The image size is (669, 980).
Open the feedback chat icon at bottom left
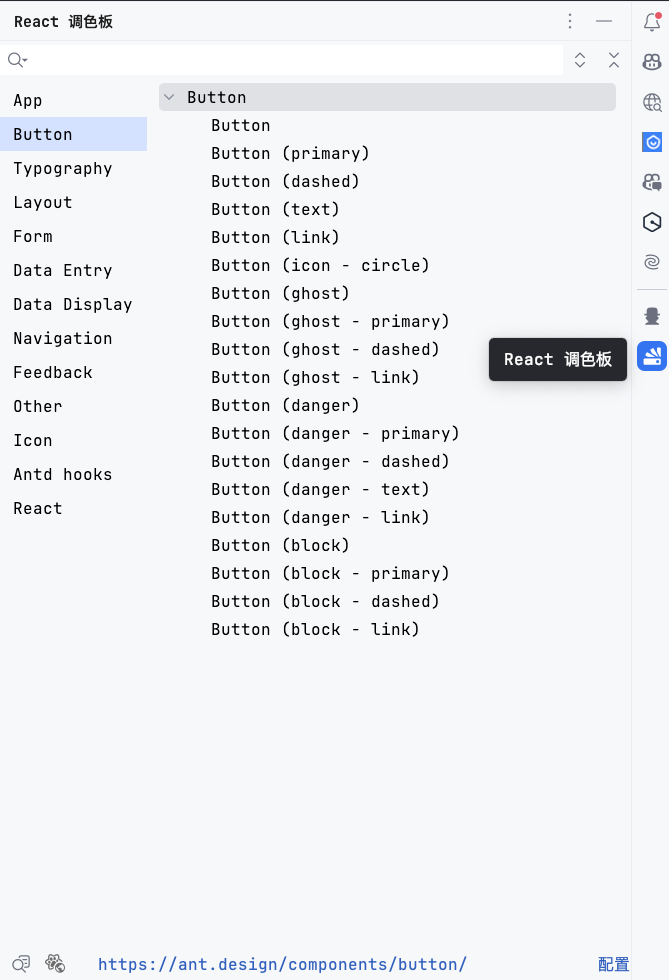click(x=21, y=963)
